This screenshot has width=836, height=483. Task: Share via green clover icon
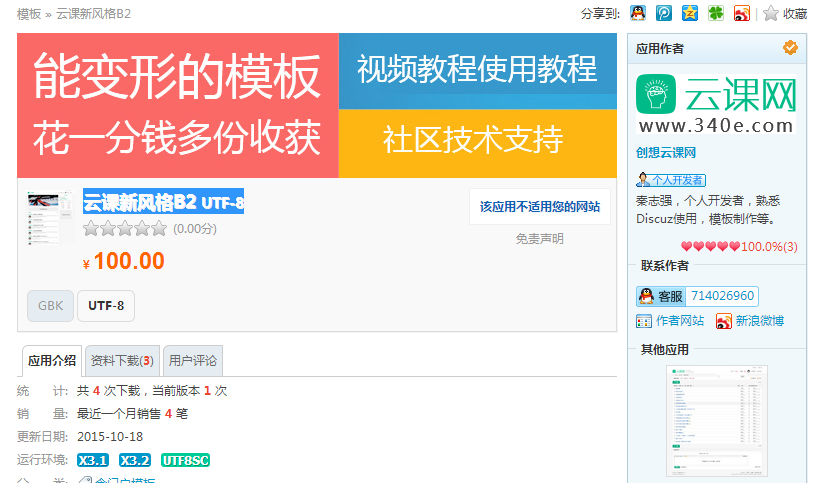[716, 13]
